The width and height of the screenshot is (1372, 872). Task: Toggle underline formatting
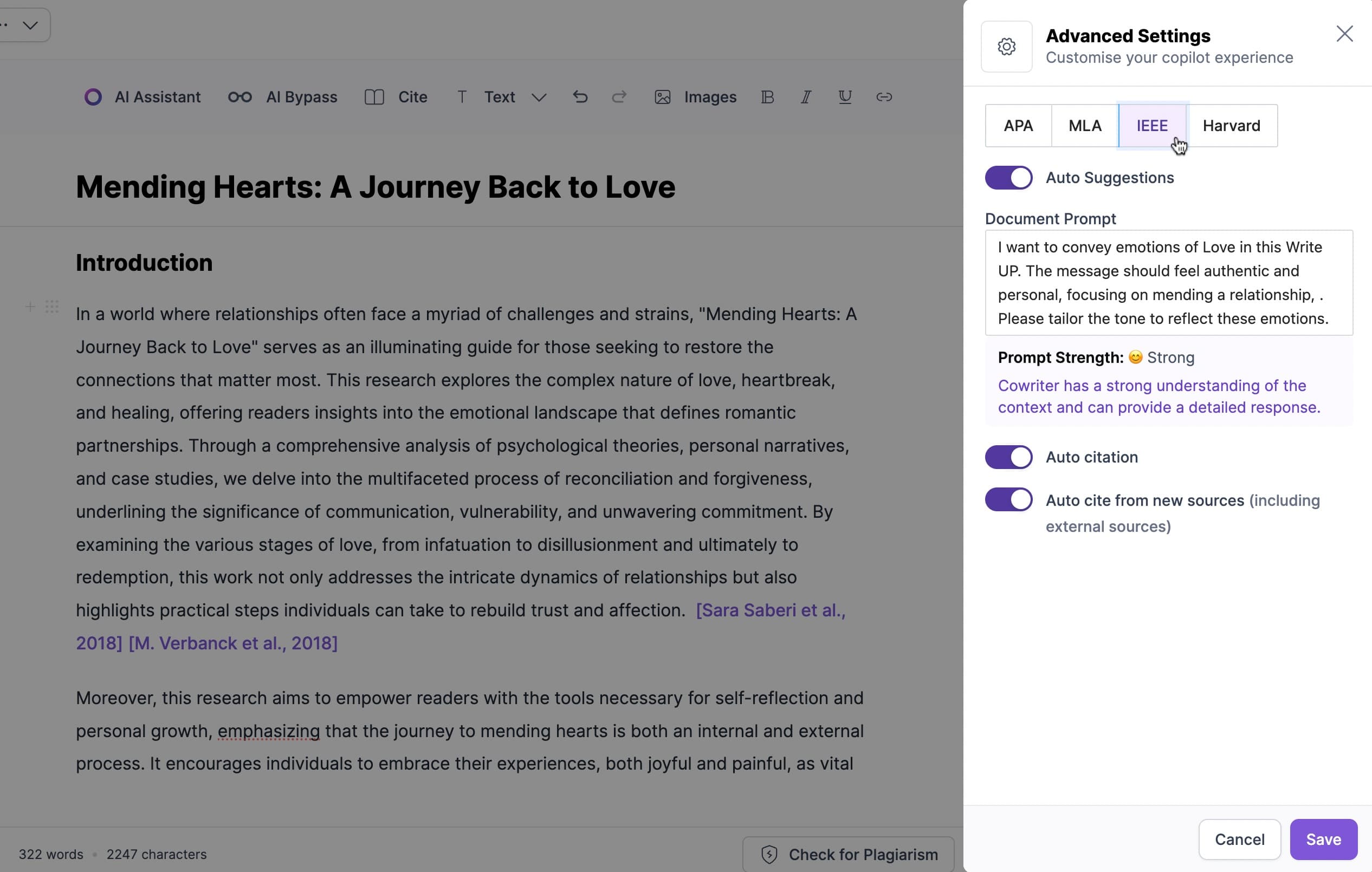coord(845,97)
